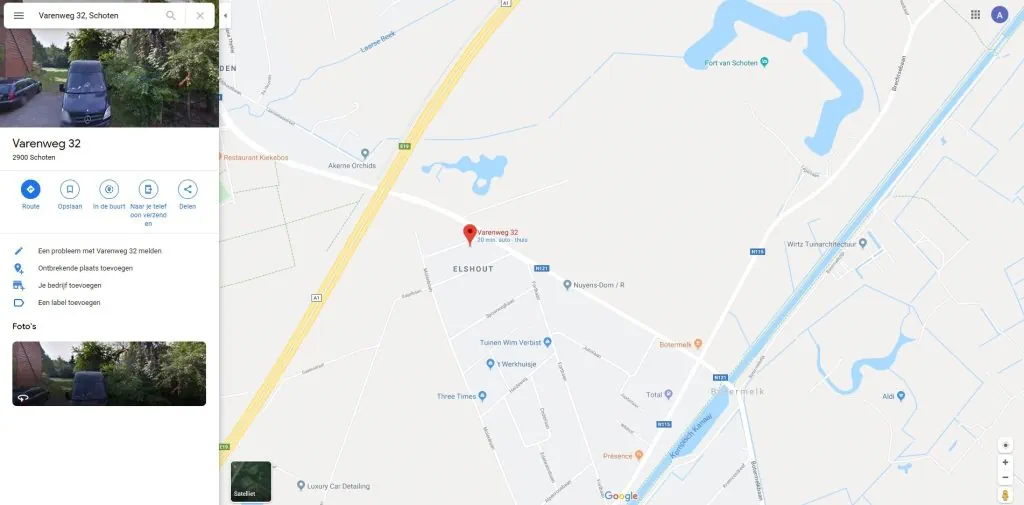Share the place with Delen

coord(187,195)
